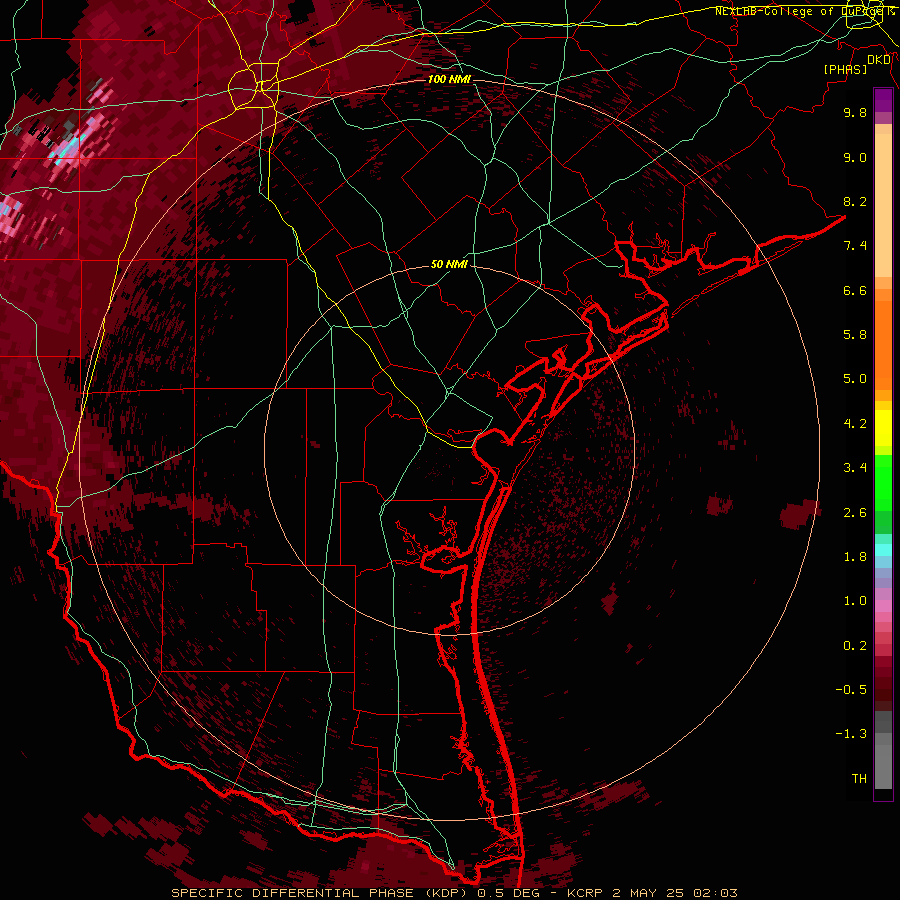The width and height of the screenshot is (900, 900).
Task: Click the cyan segment of the color bar
Action: coord(883,550)
